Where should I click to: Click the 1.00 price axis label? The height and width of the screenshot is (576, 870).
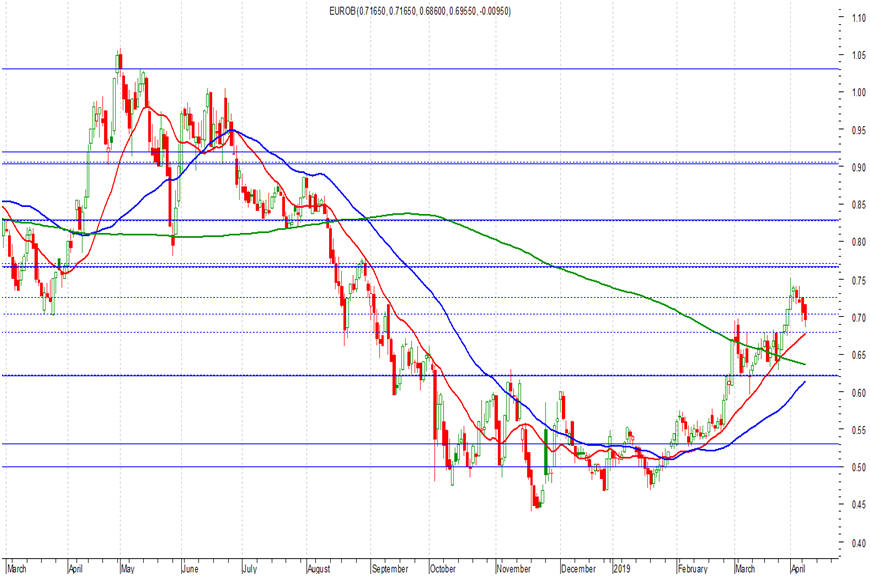(859, 93)
